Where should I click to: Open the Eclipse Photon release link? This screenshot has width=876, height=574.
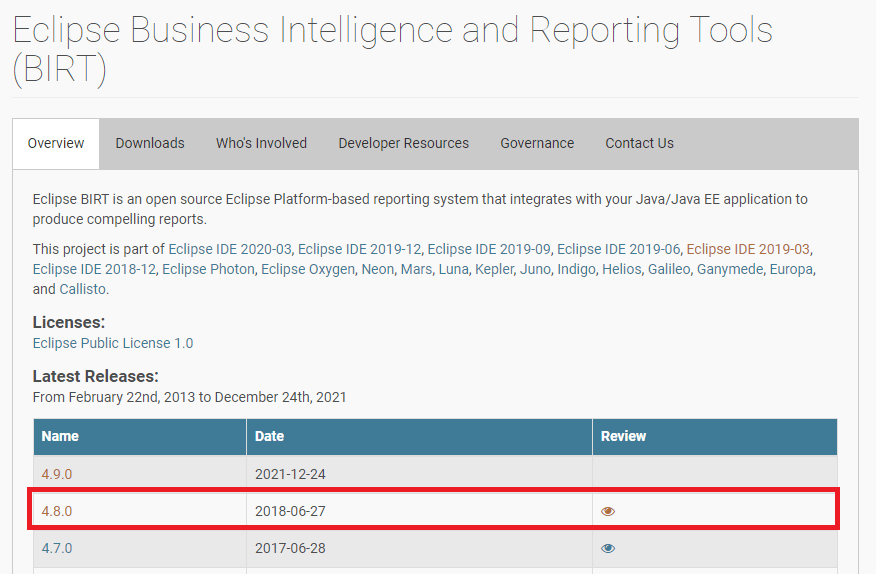pos(207,269)
